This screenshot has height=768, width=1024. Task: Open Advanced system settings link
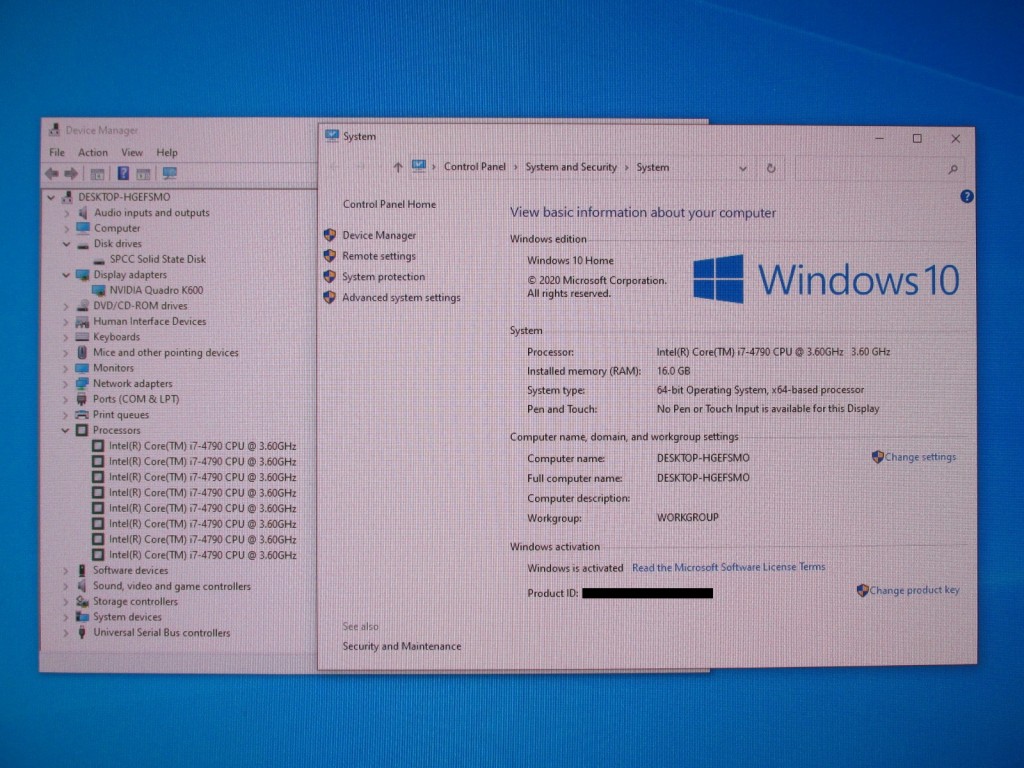[401, 298]
